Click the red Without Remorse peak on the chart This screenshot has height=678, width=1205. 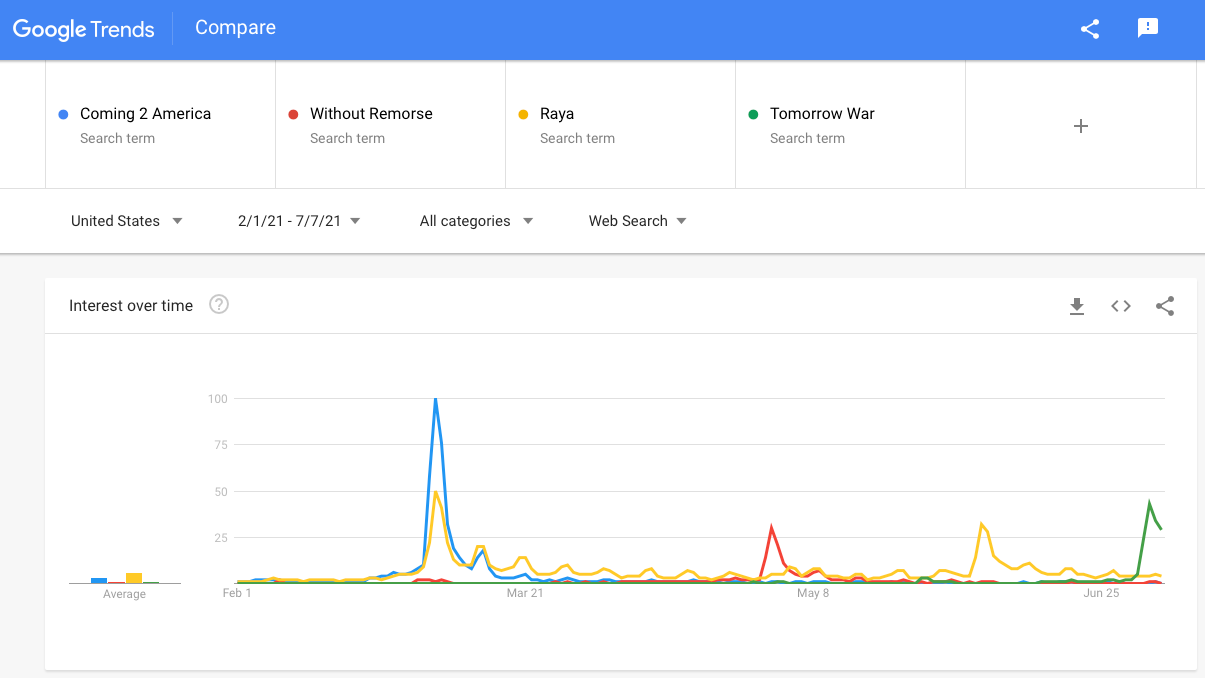tap(771, 527)
